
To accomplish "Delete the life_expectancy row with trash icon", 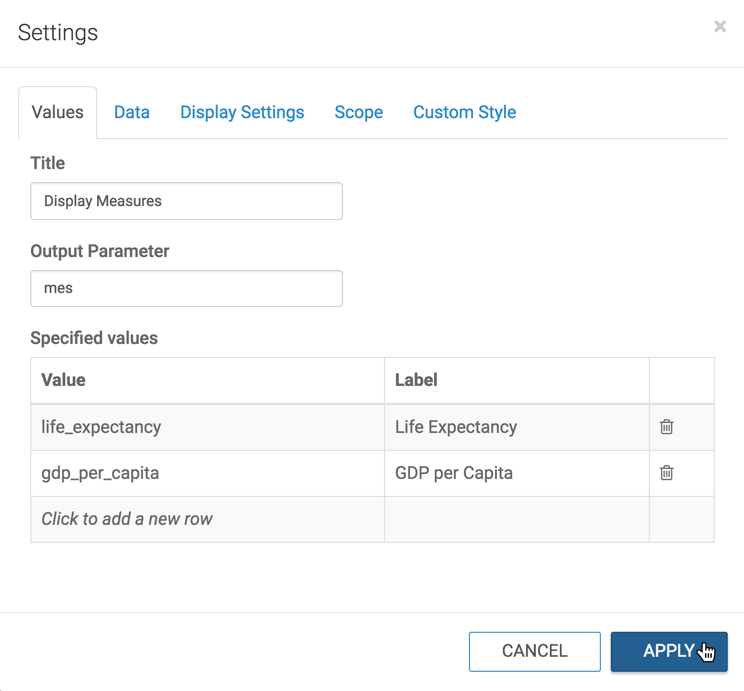I will click(666, 427).
